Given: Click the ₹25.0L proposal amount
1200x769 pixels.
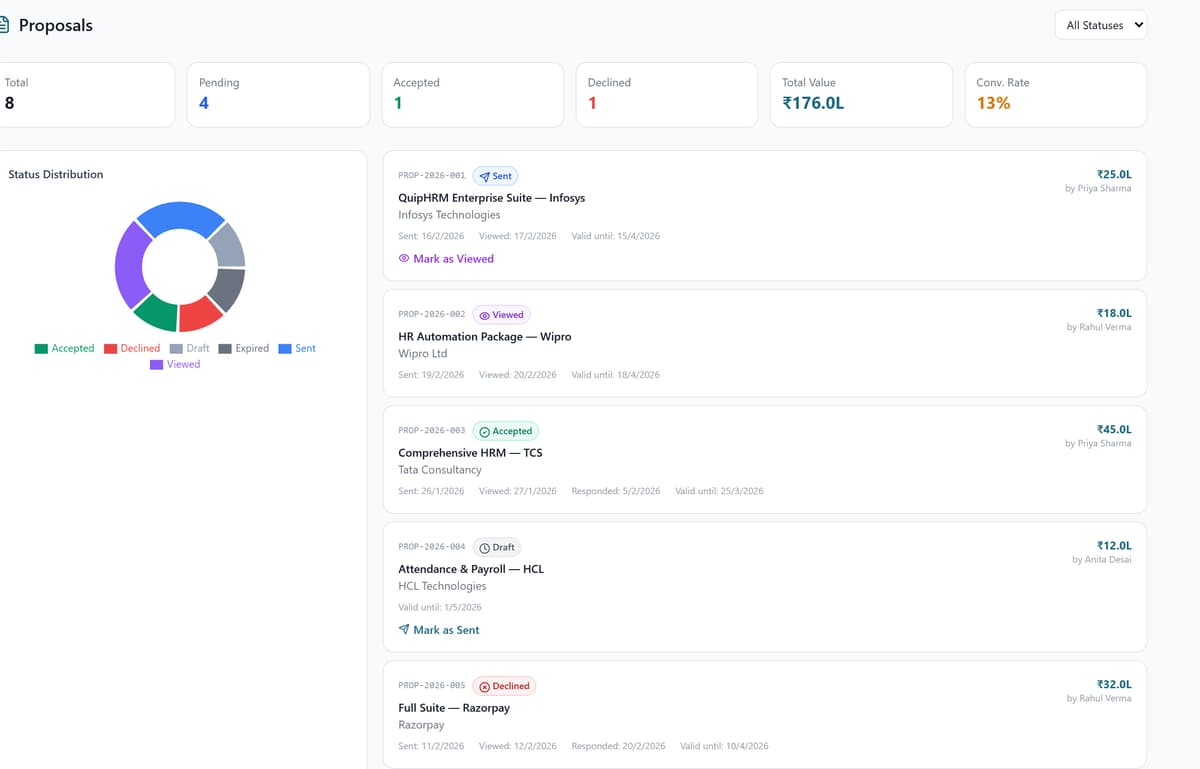Looking at the screenshot, I should tap(1114, 175).
